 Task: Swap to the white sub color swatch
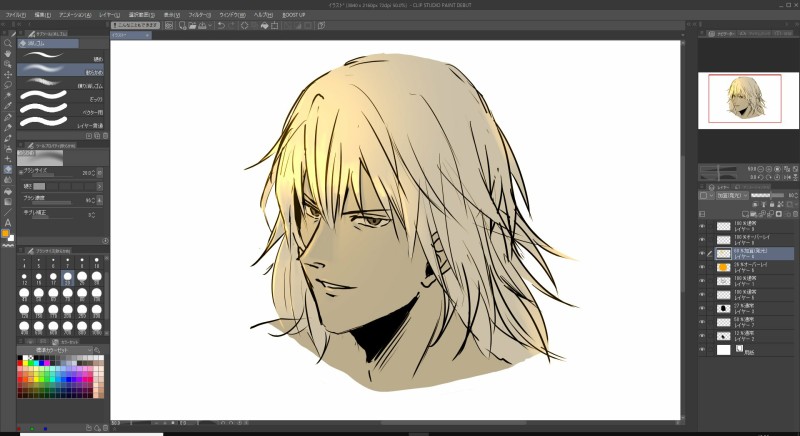point(11,238)
